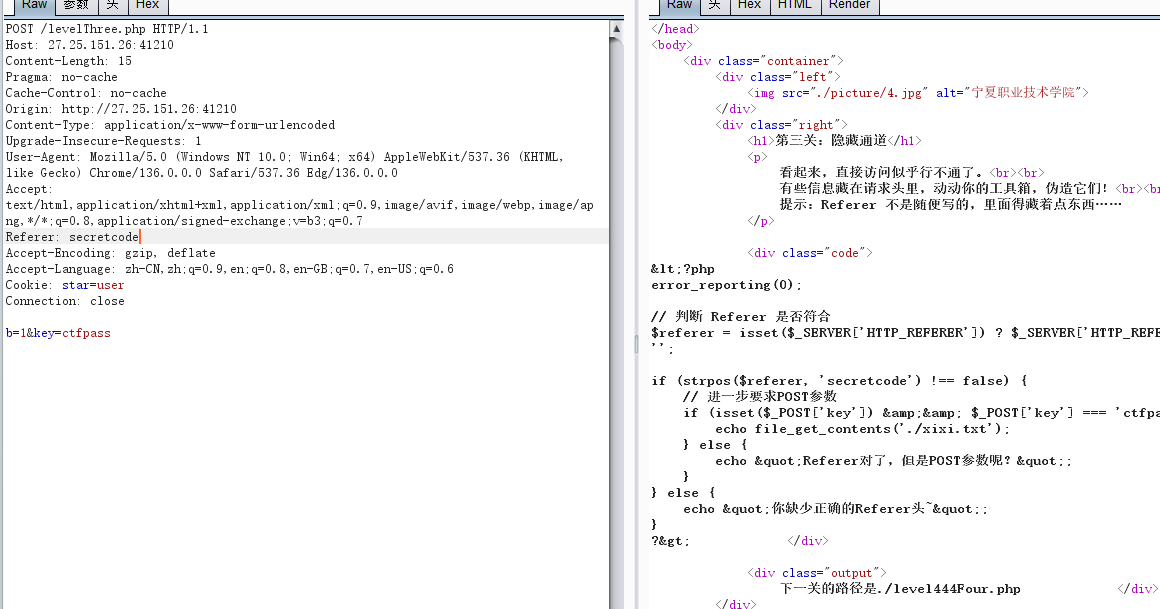This screenshot has width=1160, height=609.
Task: Click the '提示：Referer 不是随便写的' hint line
Action: click(x=950, y=205)
